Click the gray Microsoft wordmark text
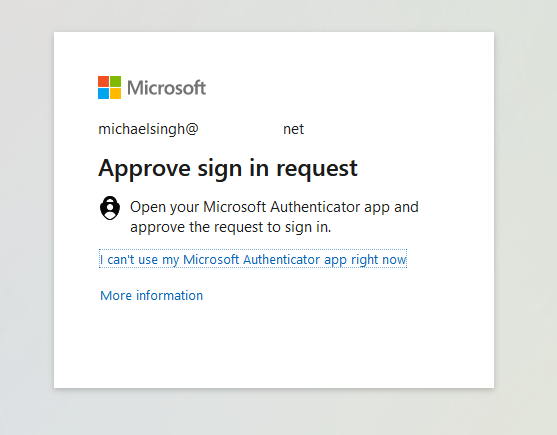Image resolution: width=557 pixels, height=435 pixels. pos(167,88)
